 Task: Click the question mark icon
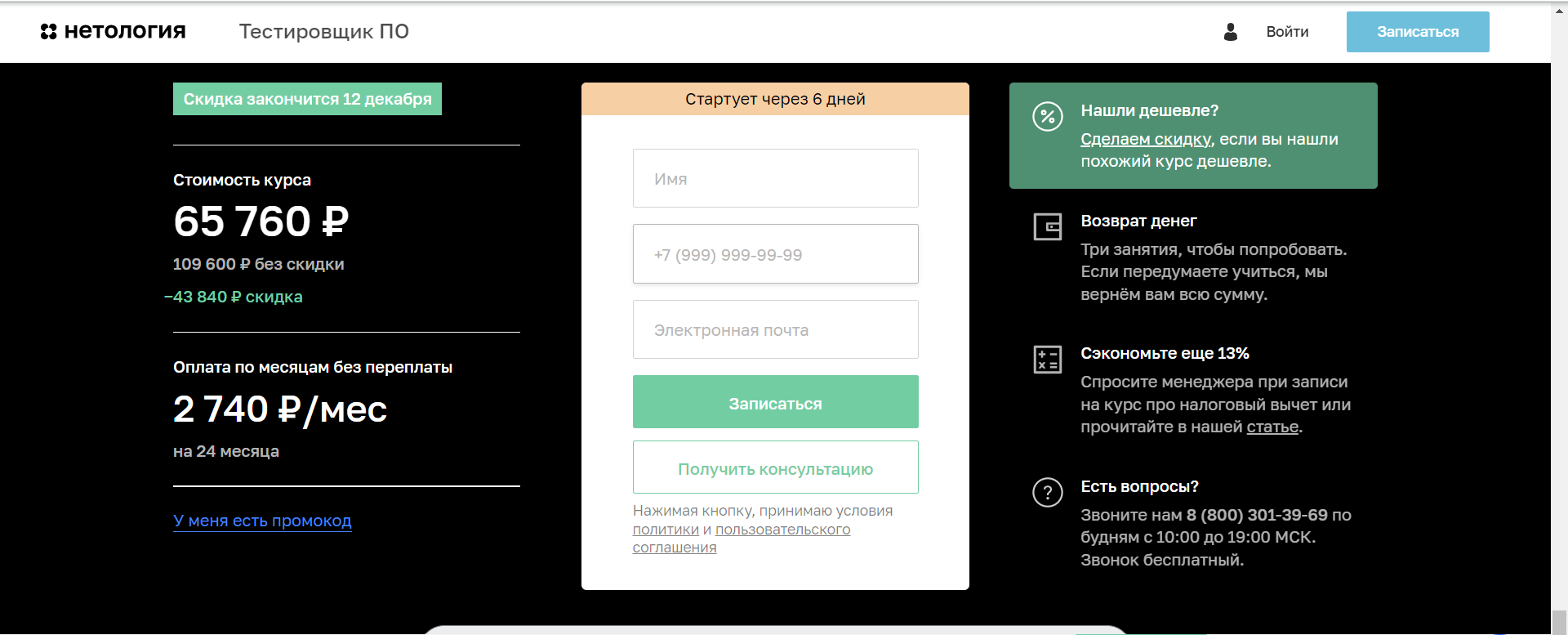pyautogui.click(x=1048, y=492)
